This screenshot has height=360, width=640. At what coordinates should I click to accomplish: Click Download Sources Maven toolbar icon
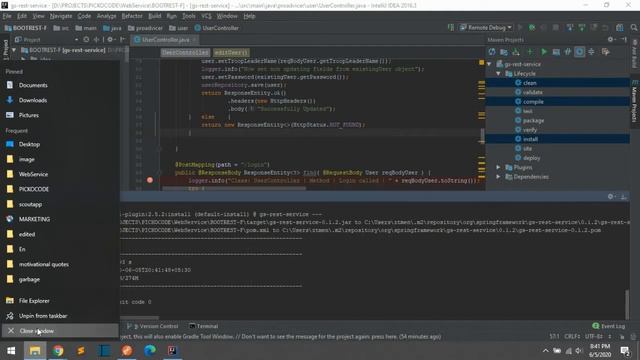point(516,52)
